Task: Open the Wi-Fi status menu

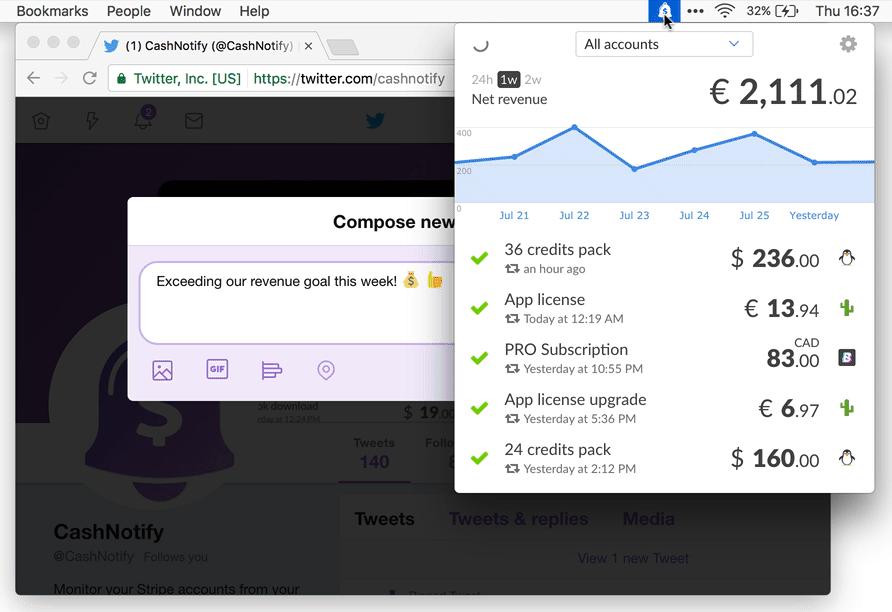Action: [724, 11]
